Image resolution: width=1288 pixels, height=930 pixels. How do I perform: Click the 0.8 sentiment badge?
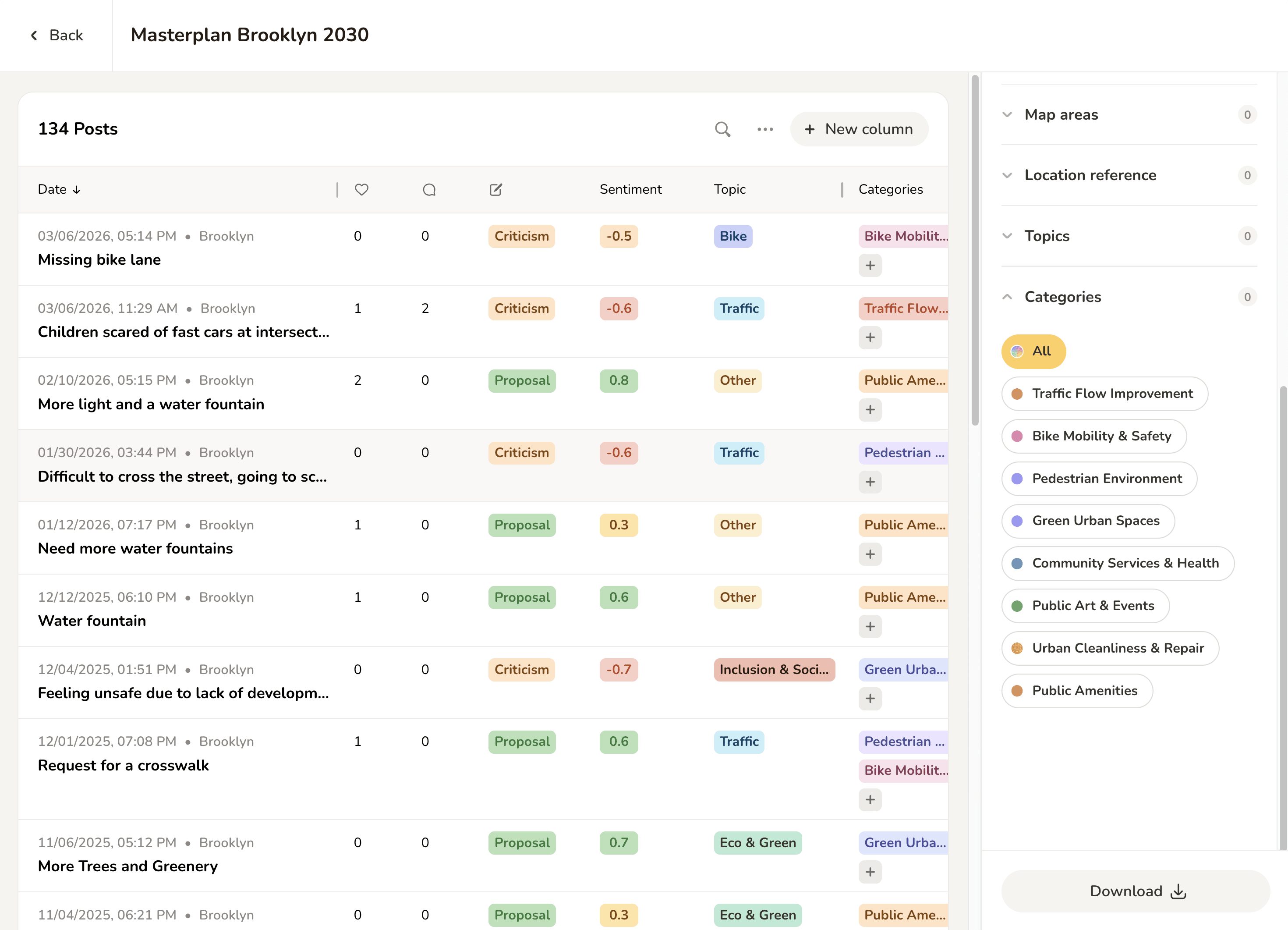tap(619, 381)
